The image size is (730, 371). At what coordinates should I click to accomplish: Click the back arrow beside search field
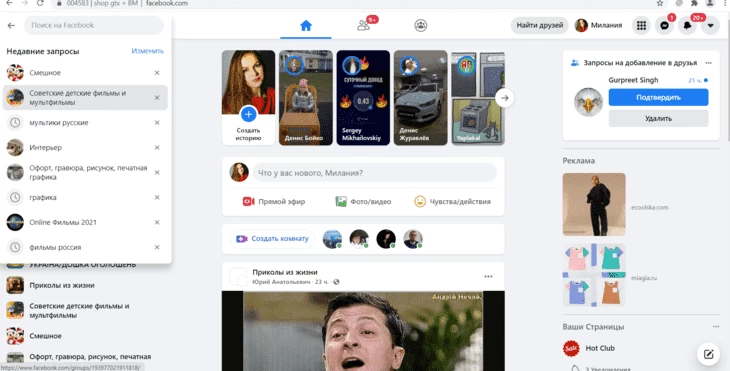[x=12, y=26]
